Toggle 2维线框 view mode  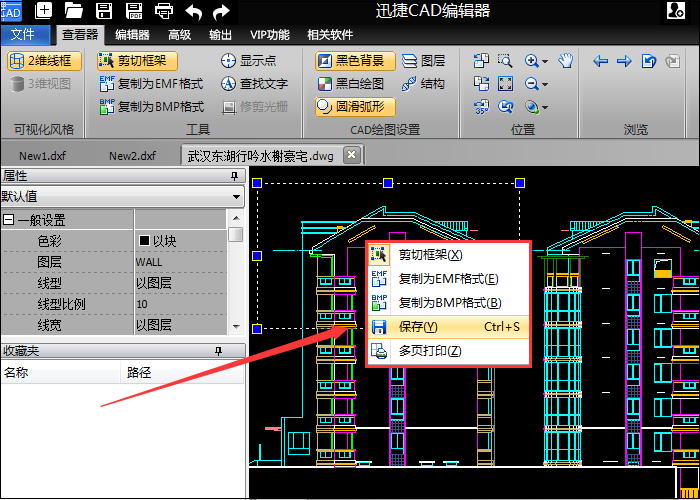44,61
